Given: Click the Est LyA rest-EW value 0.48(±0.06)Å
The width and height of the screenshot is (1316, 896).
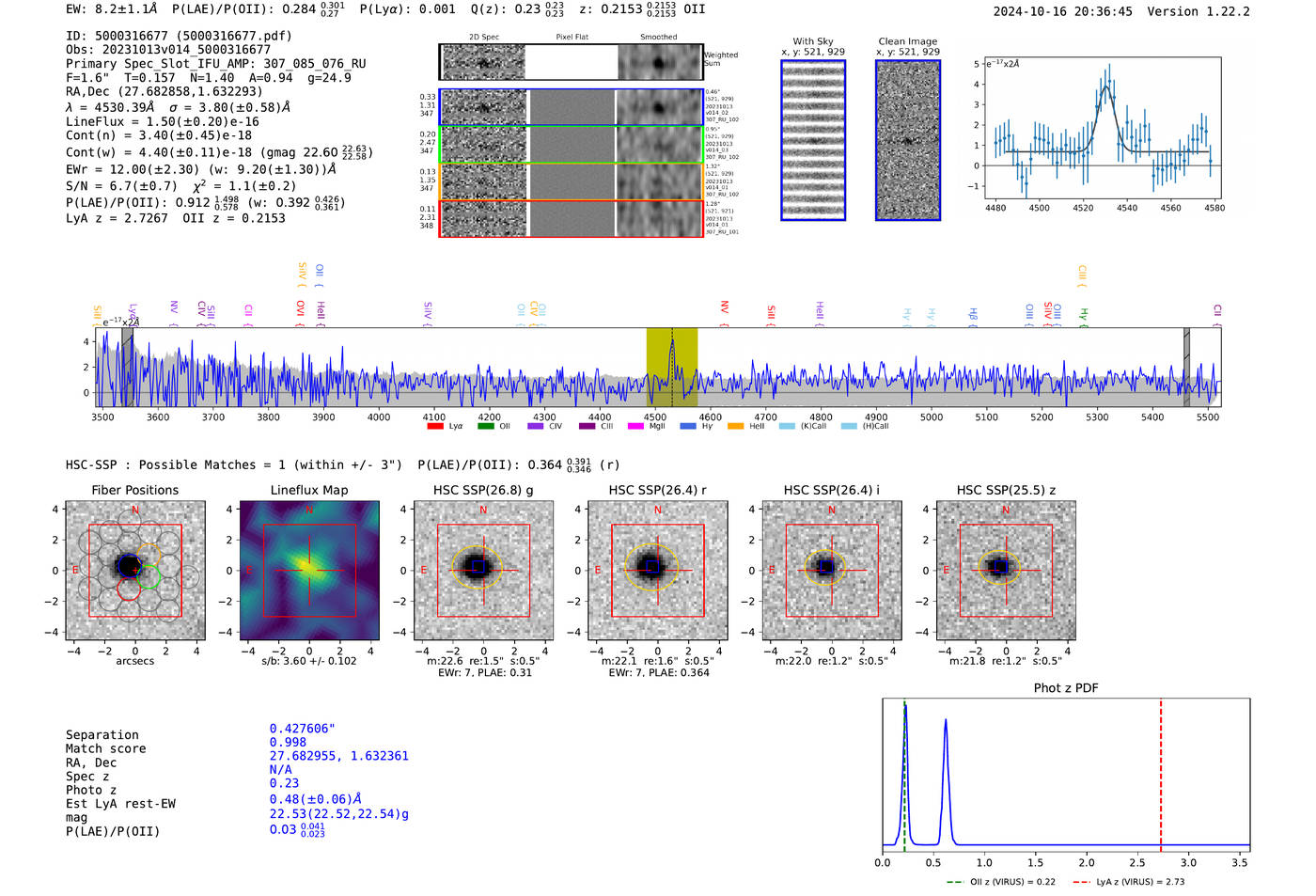Looking at the screenshot, I should pyautogui.click(x=316, y=799).
